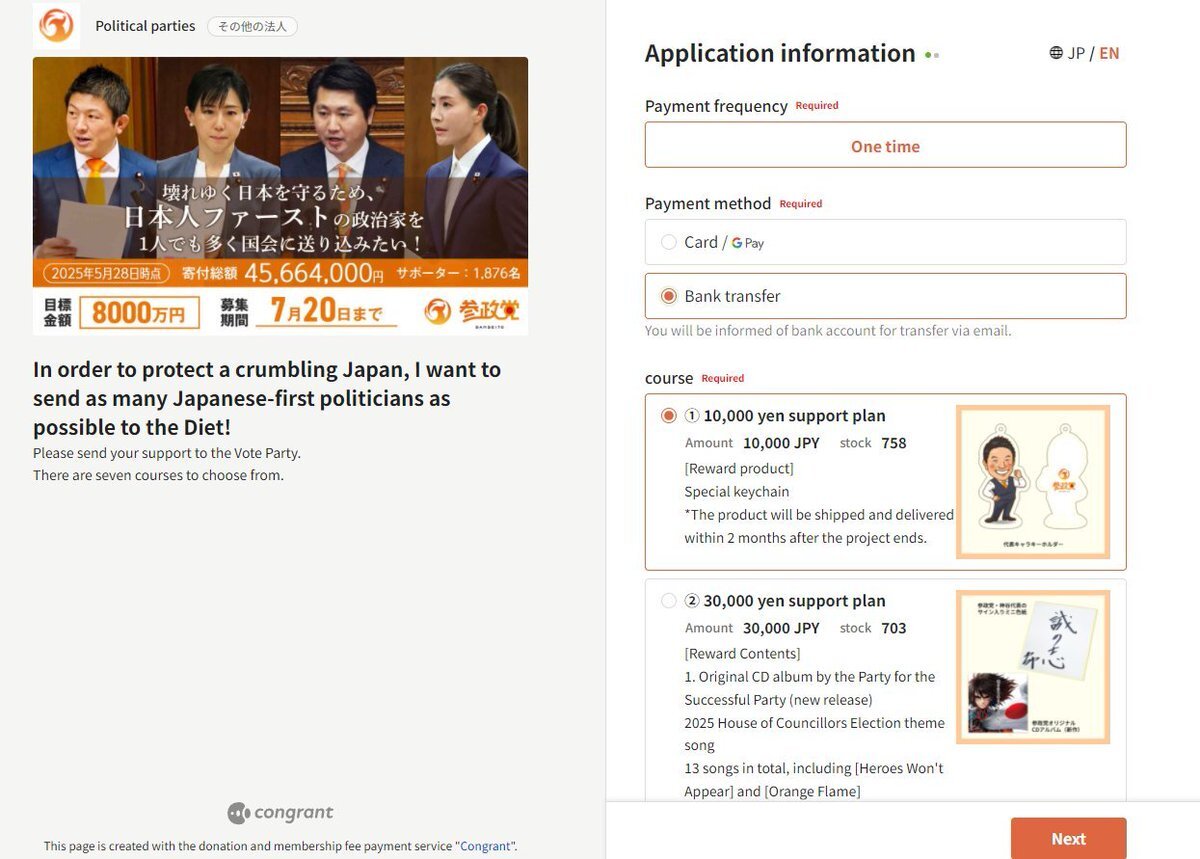This screenshot has width=1200, height=859.
Task: Select the Card / G Pay radio option
Action: (669, 242)
